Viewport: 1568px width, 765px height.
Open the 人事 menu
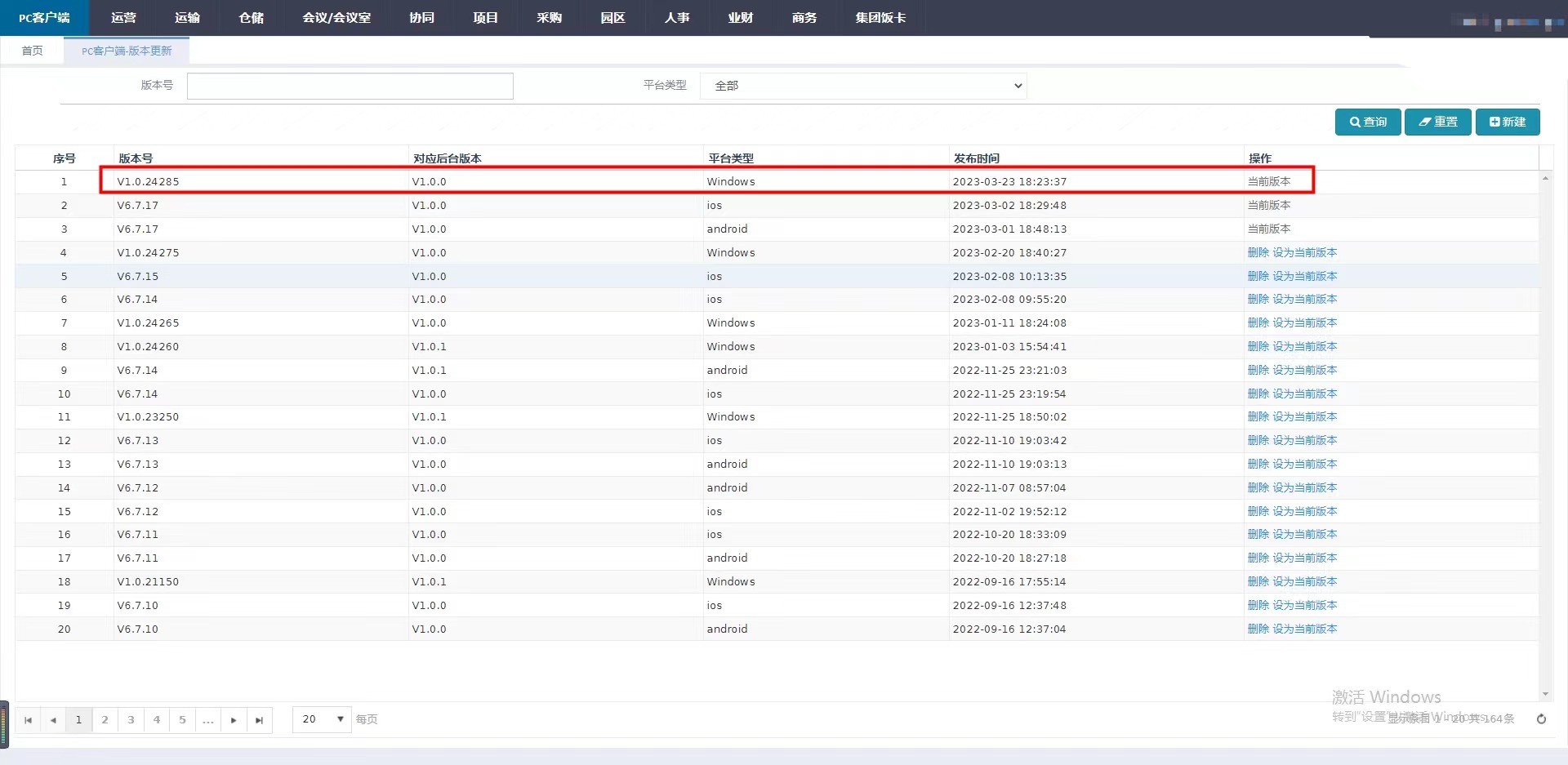click(x=676, y=17)
